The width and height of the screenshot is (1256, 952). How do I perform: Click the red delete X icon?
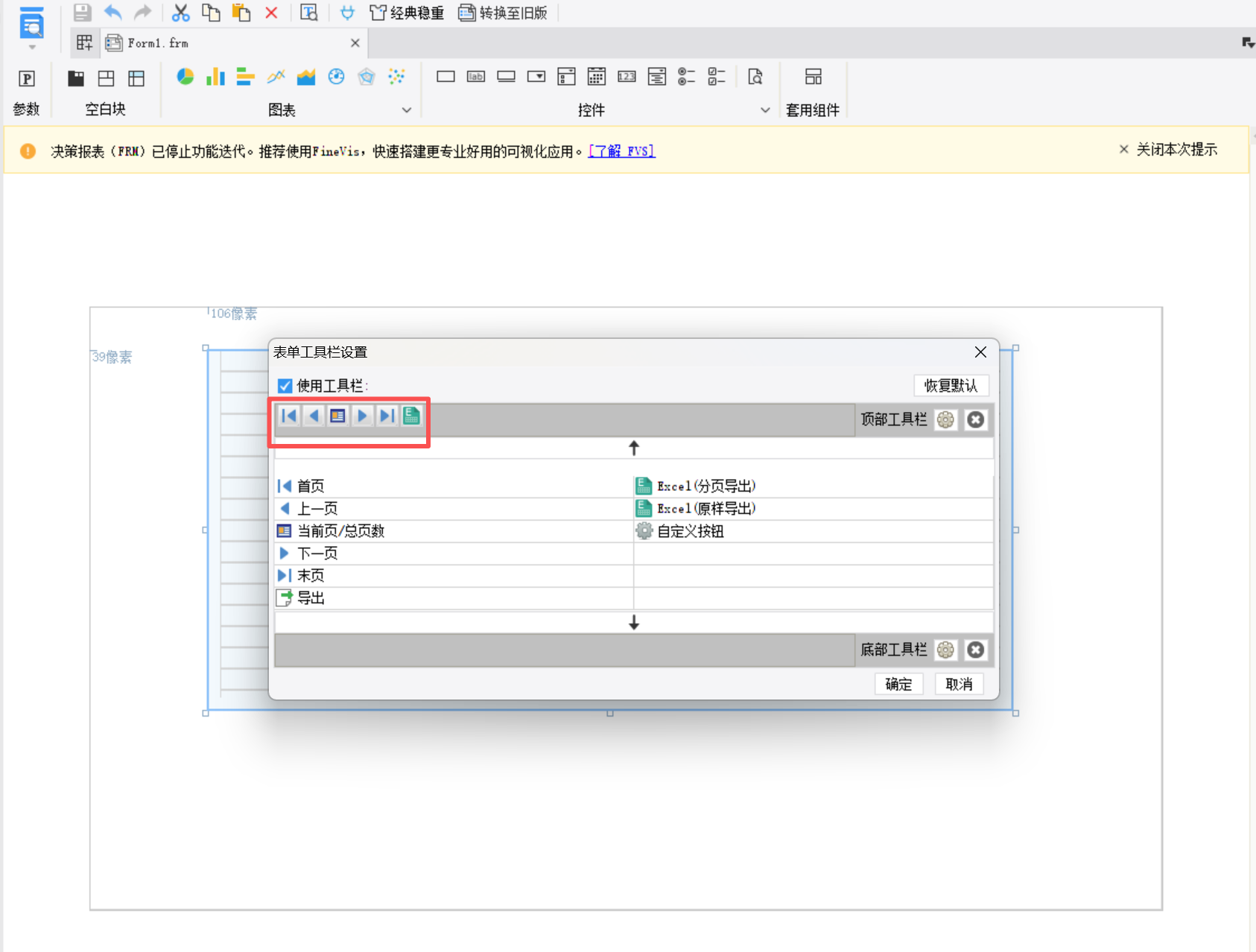(271, 13)
